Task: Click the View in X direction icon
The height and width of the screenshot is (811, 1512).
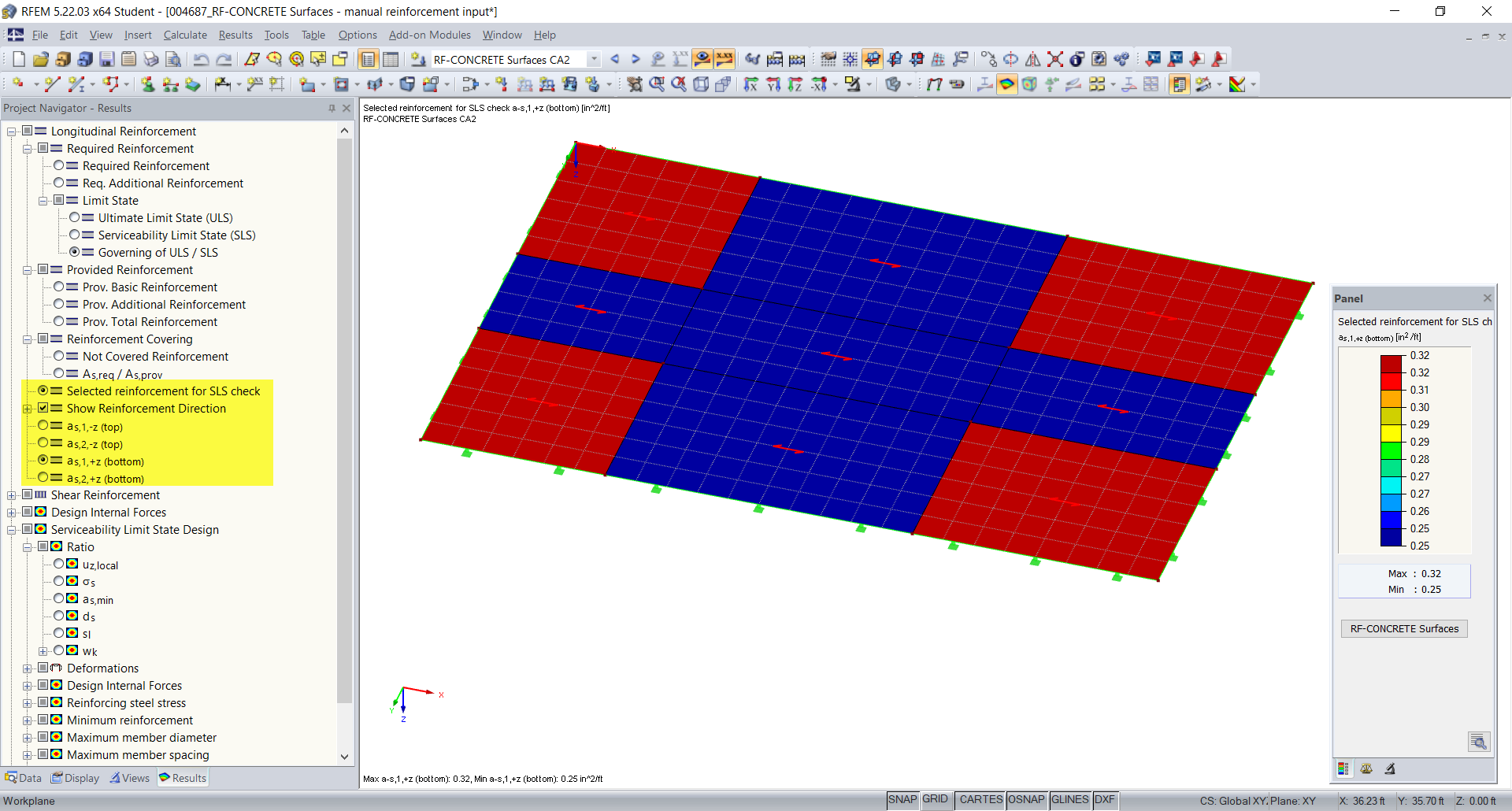Action: [x=749, y=84]
